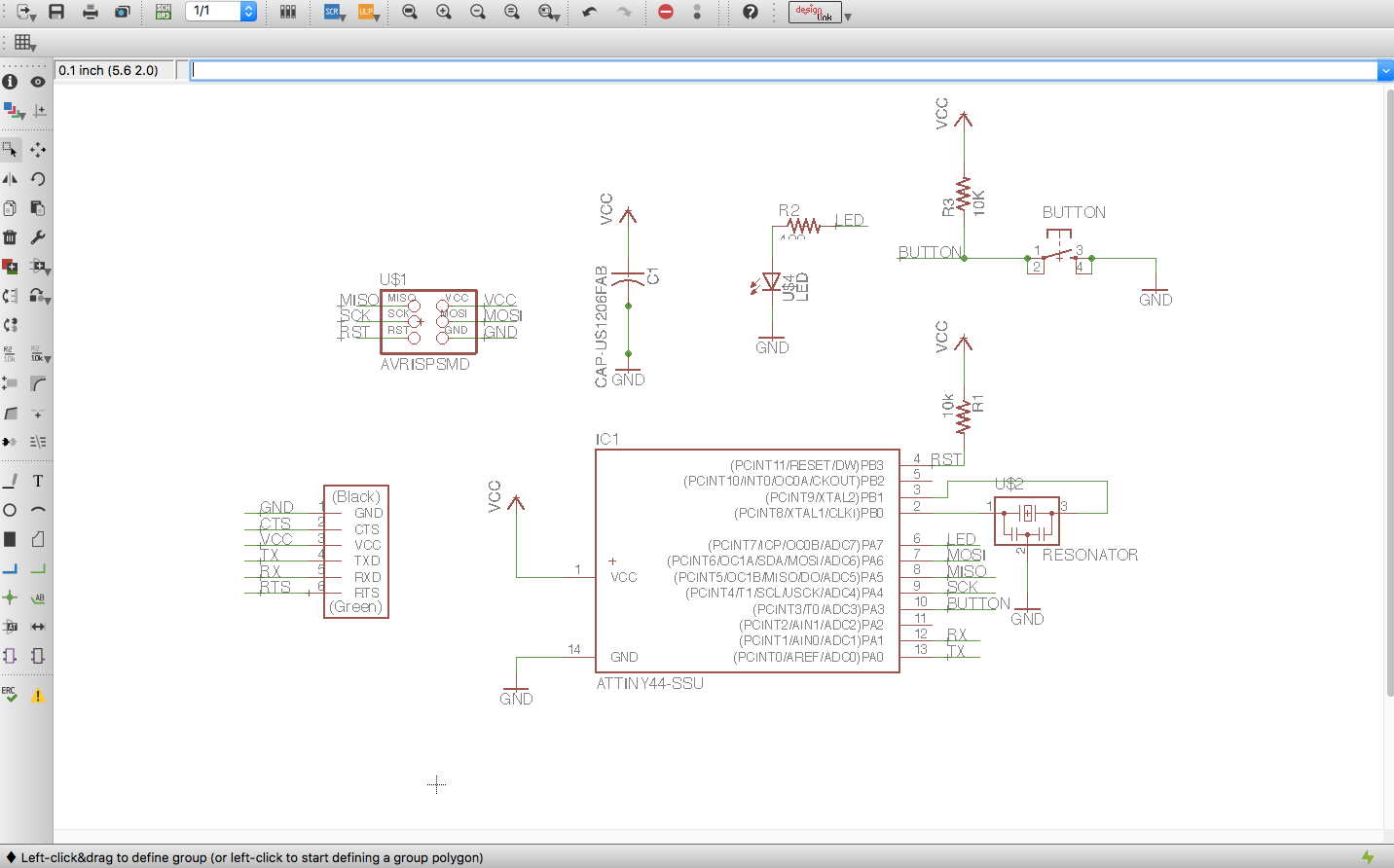Open the Errors warning icon

[38, 695]
